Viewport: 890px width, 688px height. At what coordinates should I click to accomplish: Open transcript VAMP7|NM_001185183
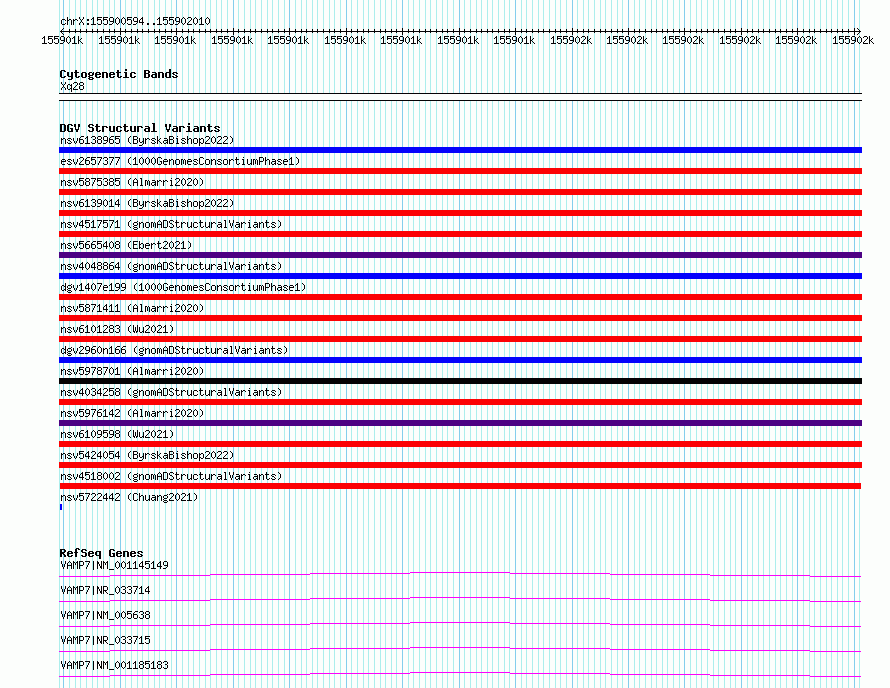tap(114, 665)
